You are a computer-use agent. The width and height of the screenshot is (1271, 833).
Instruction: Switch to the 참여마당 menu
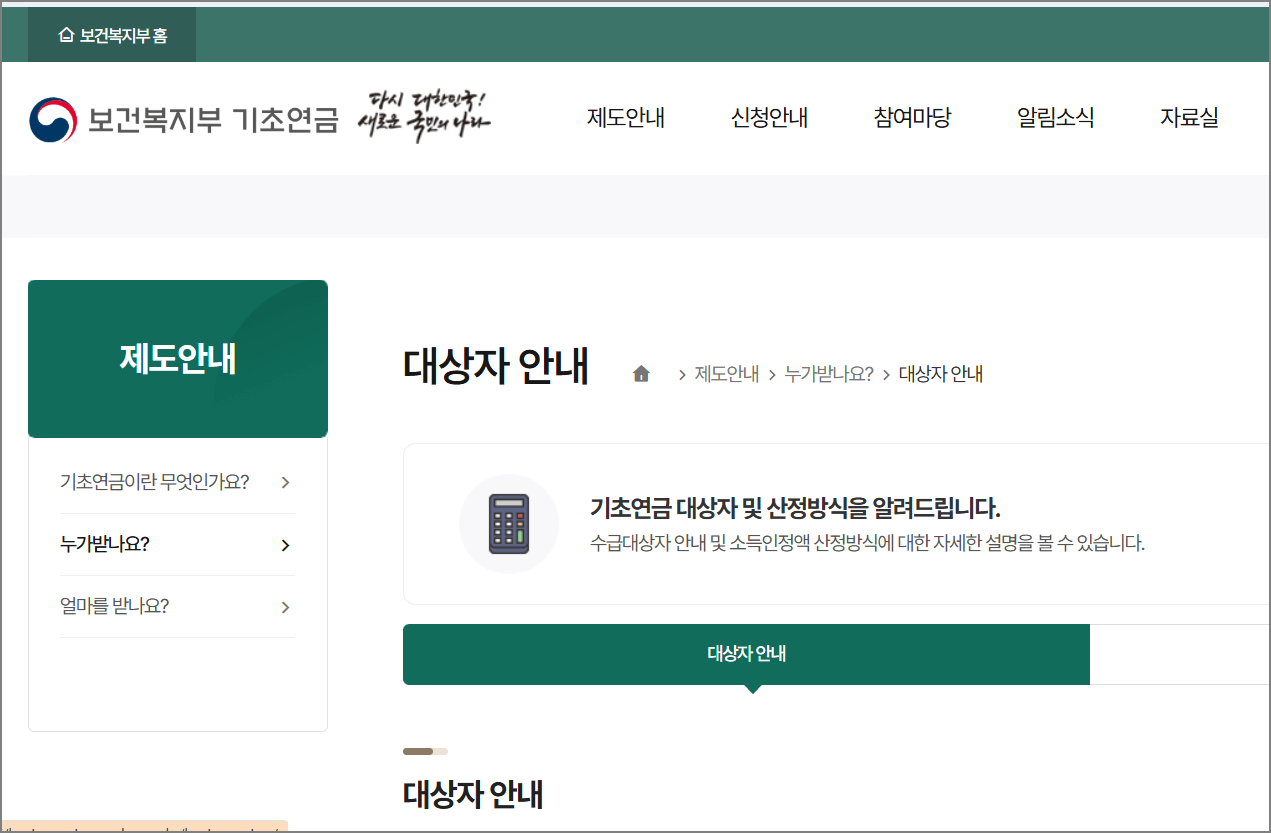(x=911, y=117)
